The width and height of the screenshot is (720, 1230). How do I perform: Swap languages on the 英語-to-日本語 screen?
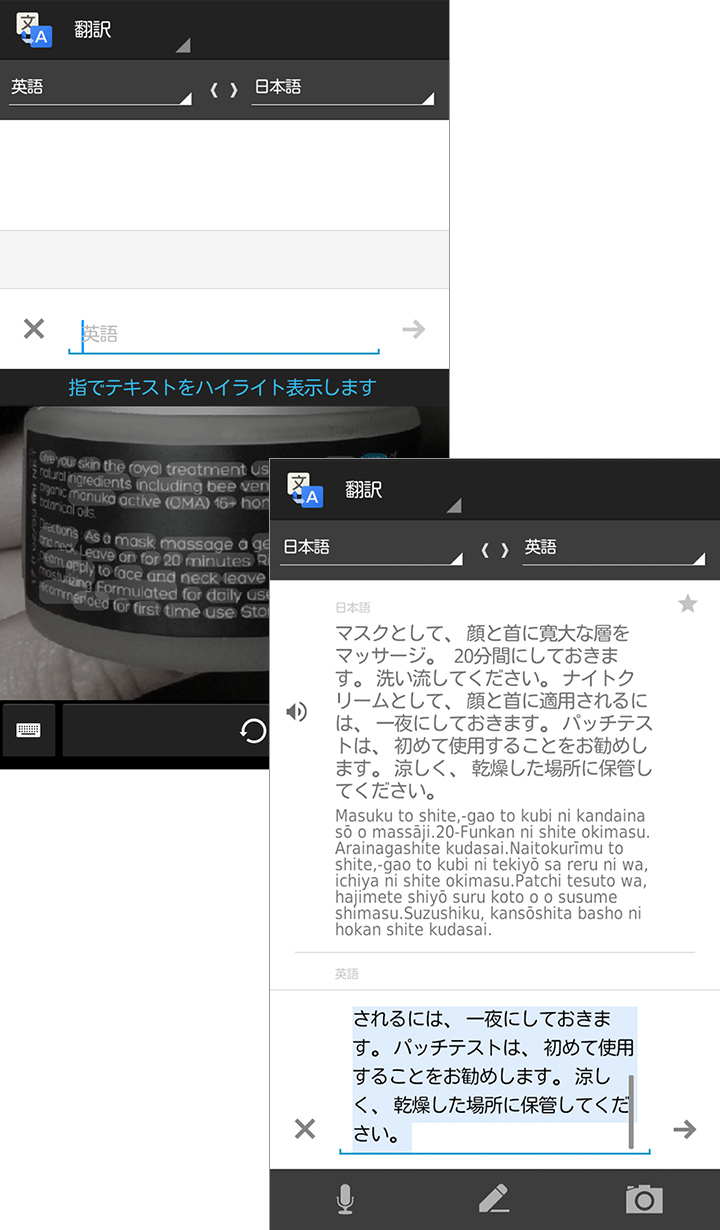tap(223, 89)
